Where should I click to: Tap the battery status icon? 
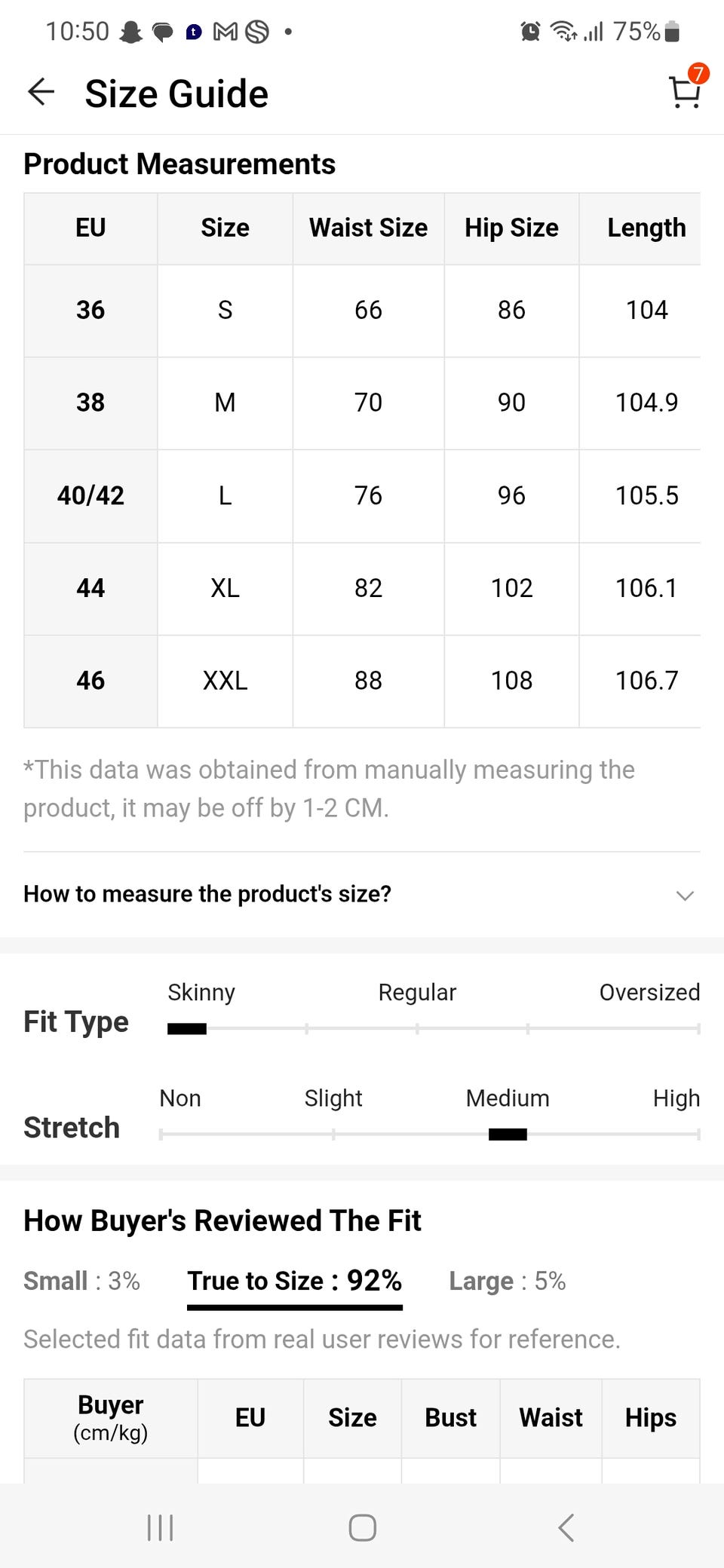click(673, 32)
